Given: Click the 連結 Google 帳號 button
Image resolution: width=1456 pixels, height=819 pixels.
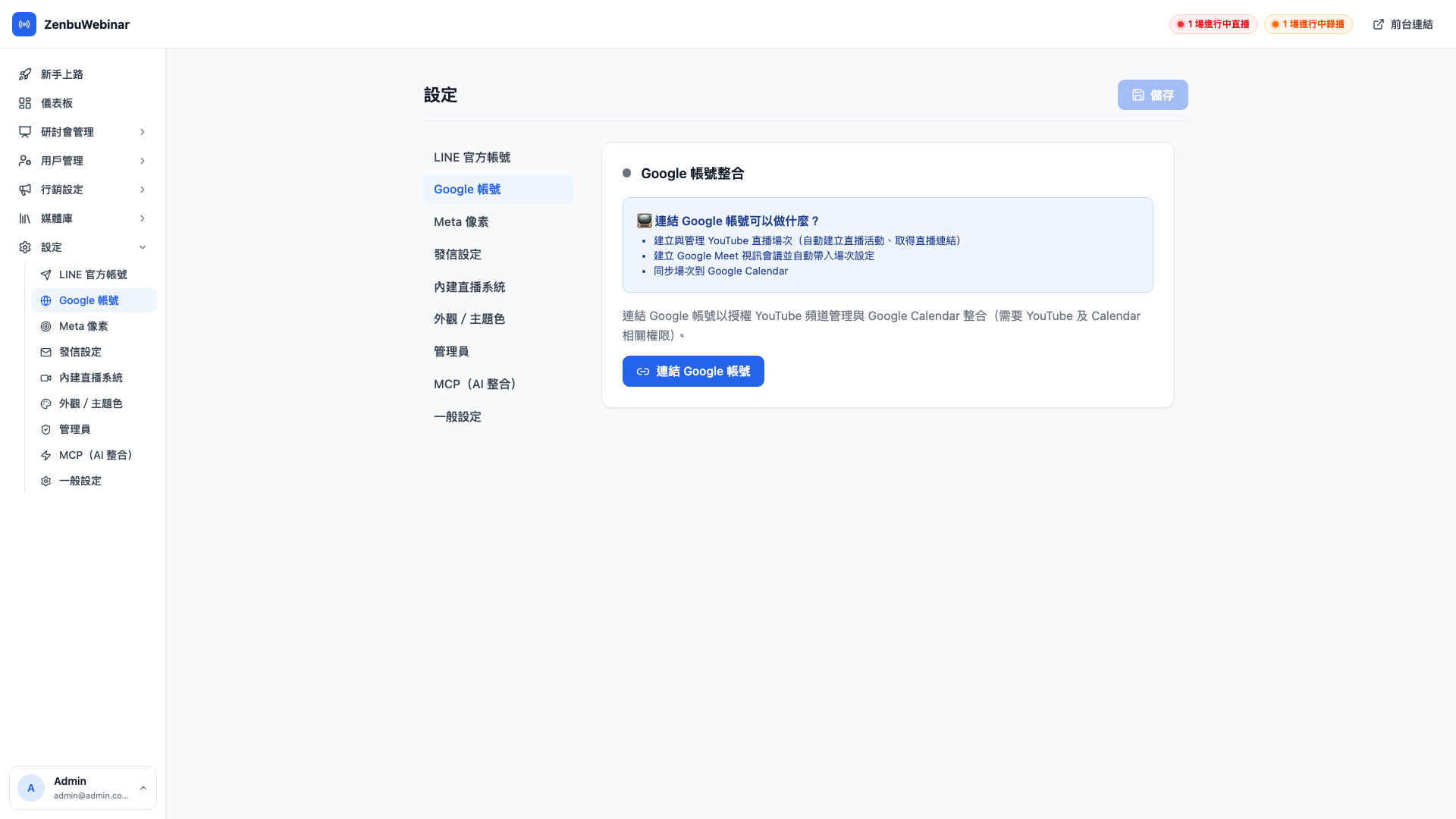Looking at the screenshot, I should (x=693, y=372).
